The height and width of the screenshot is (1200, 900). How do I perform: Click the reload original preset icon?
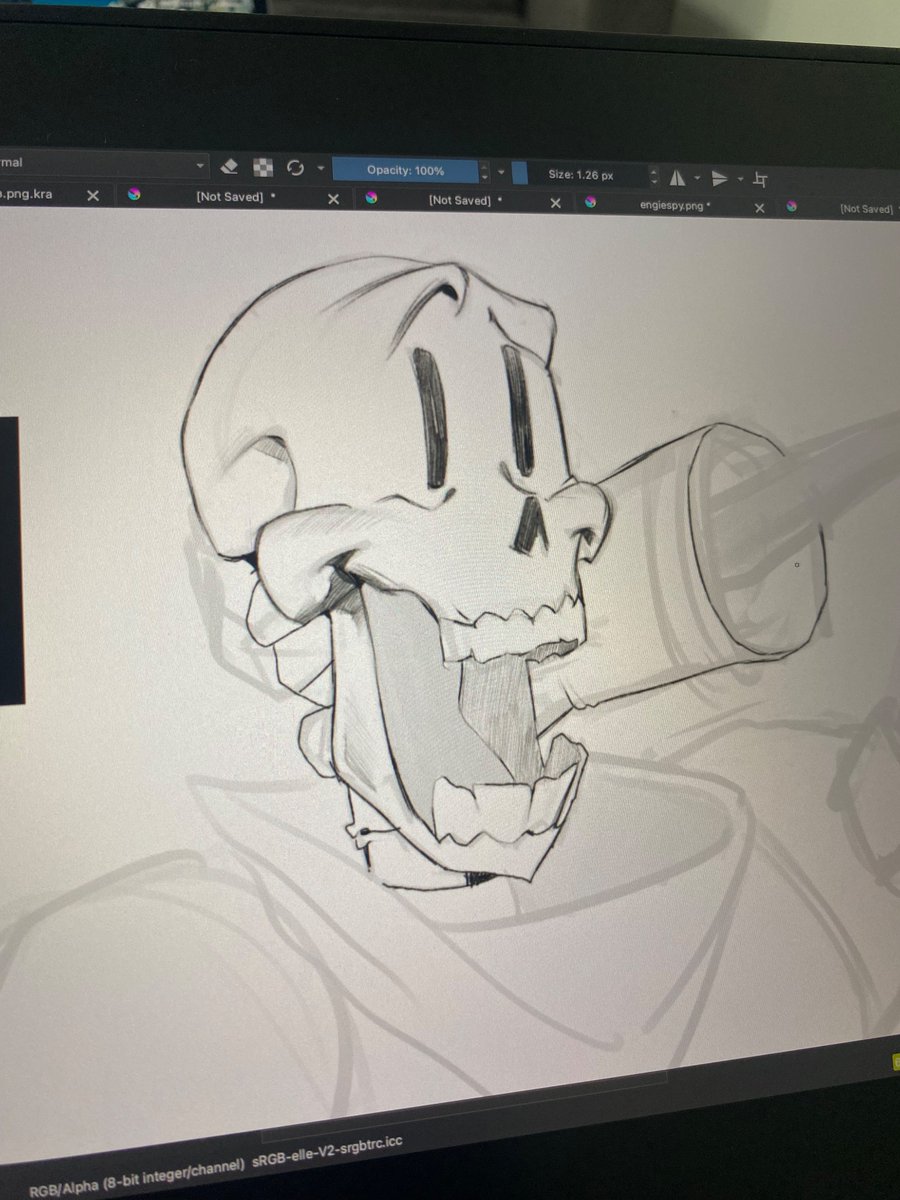point(295,169)
